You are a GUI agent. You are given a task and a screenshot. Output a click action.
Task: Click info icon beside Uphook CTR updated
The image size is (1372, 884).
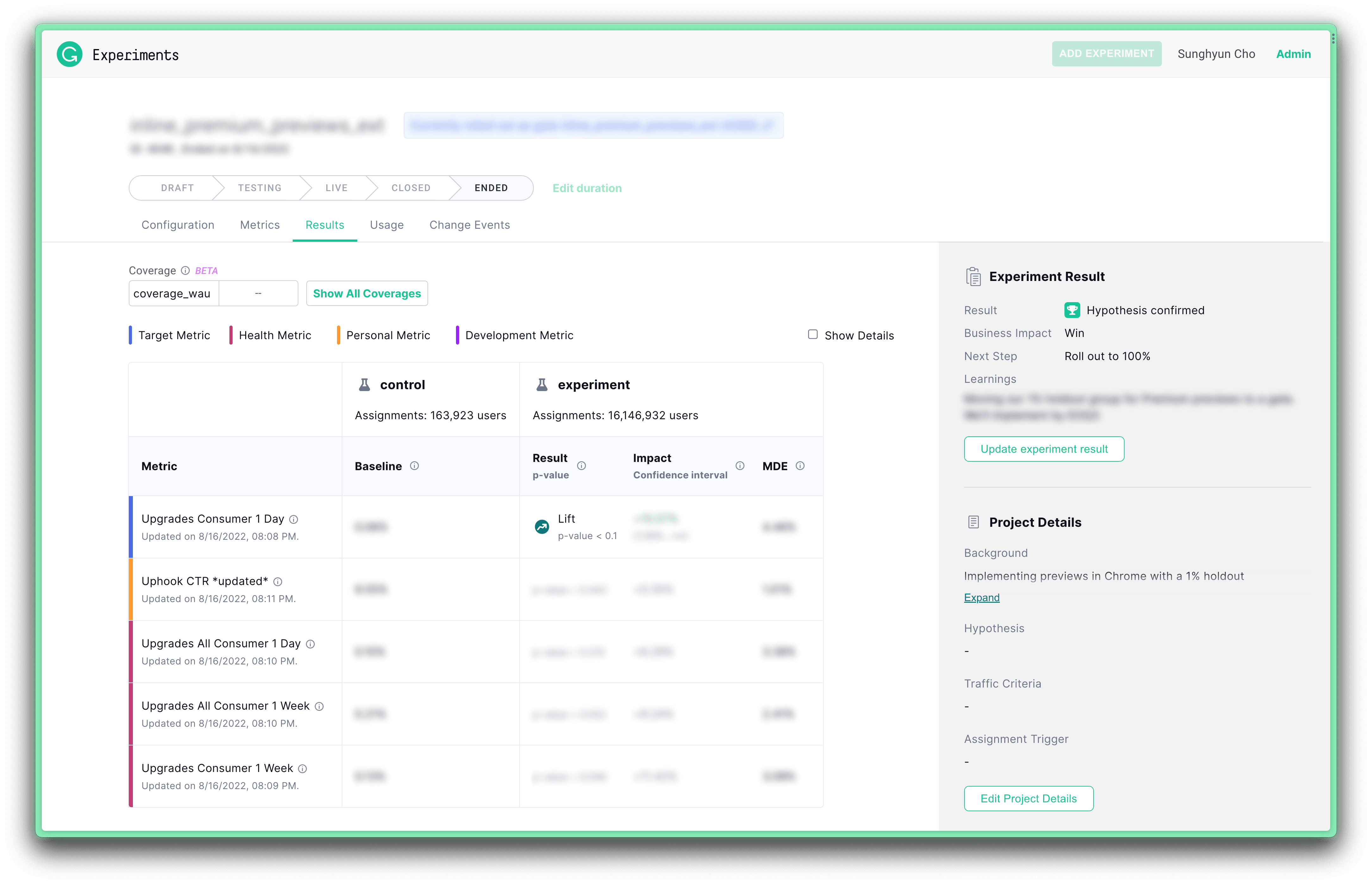pyautogui.click(x=278, y=582)
